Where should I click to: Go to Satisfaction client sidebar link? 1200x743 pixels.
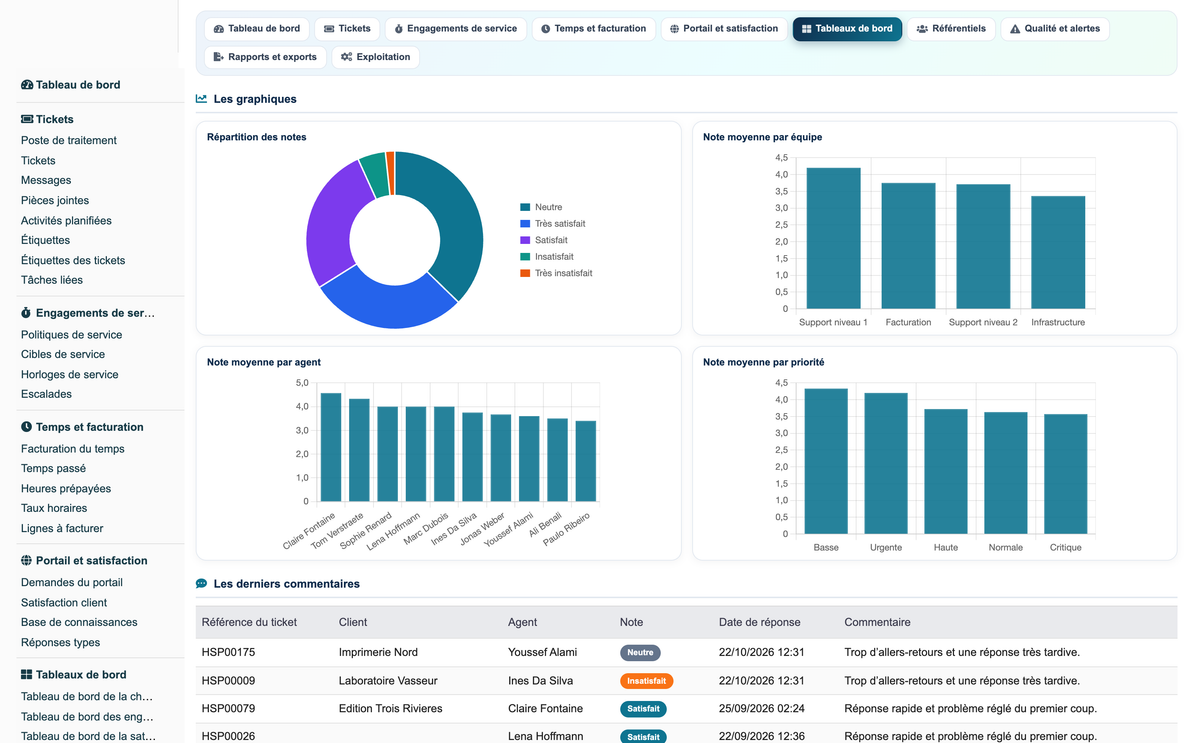click(64, 603)
